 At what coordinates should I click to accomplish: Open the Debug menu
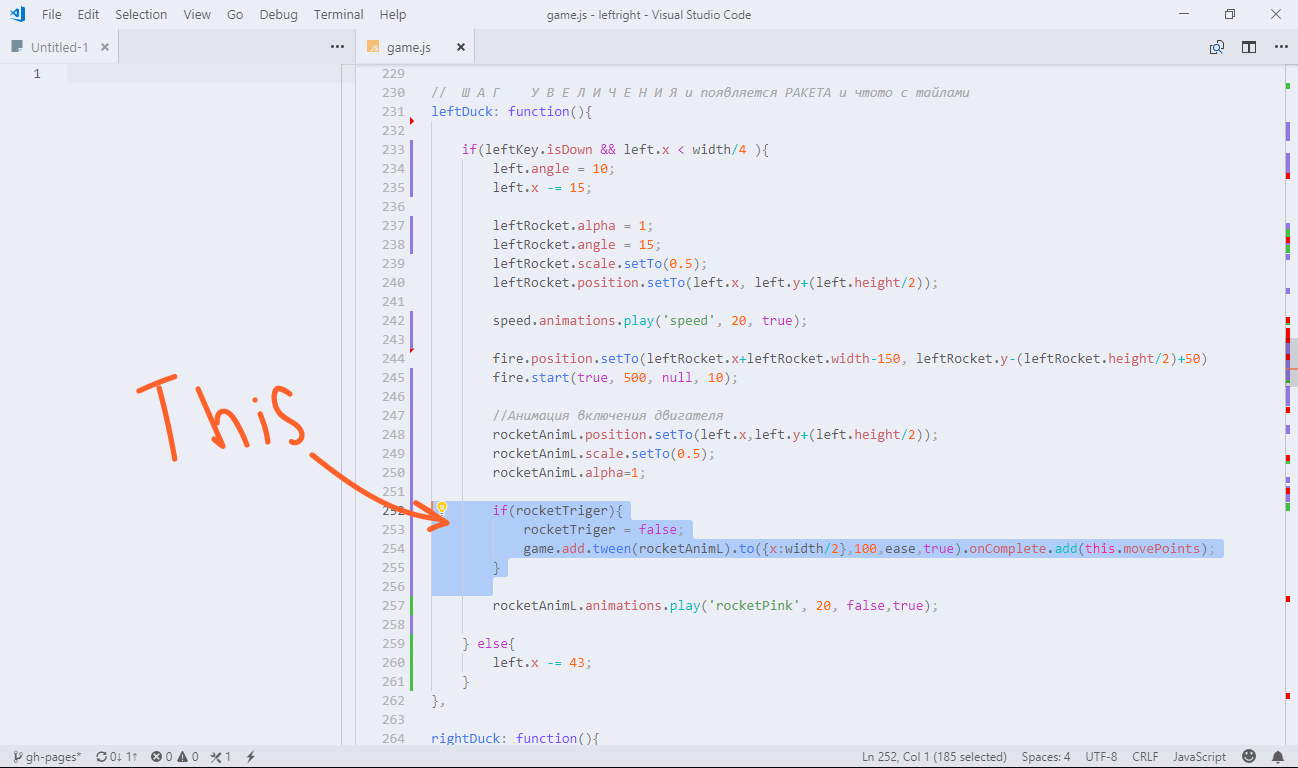[x=278, y=14]
